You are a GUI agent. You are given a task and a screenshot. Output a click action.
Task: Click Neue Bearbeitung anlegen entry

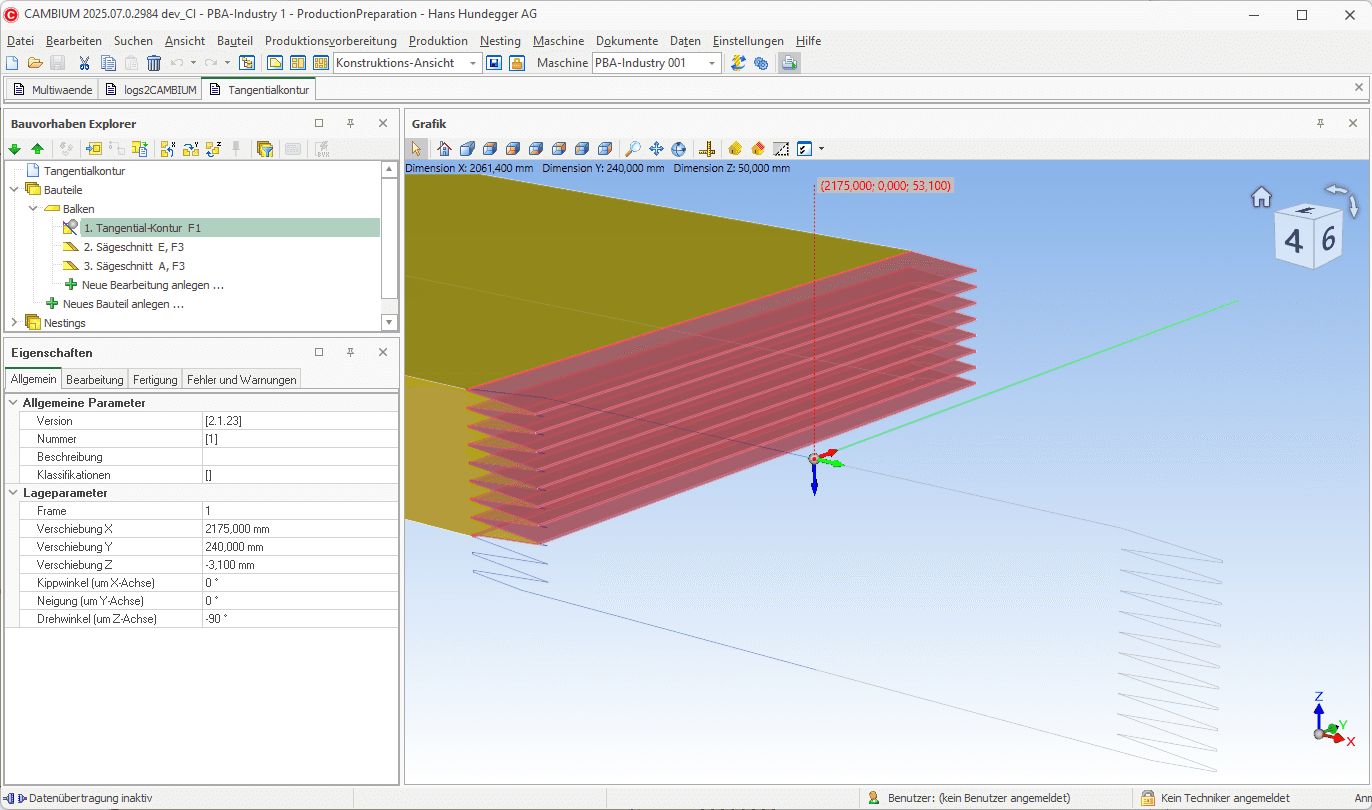(152, 285)
